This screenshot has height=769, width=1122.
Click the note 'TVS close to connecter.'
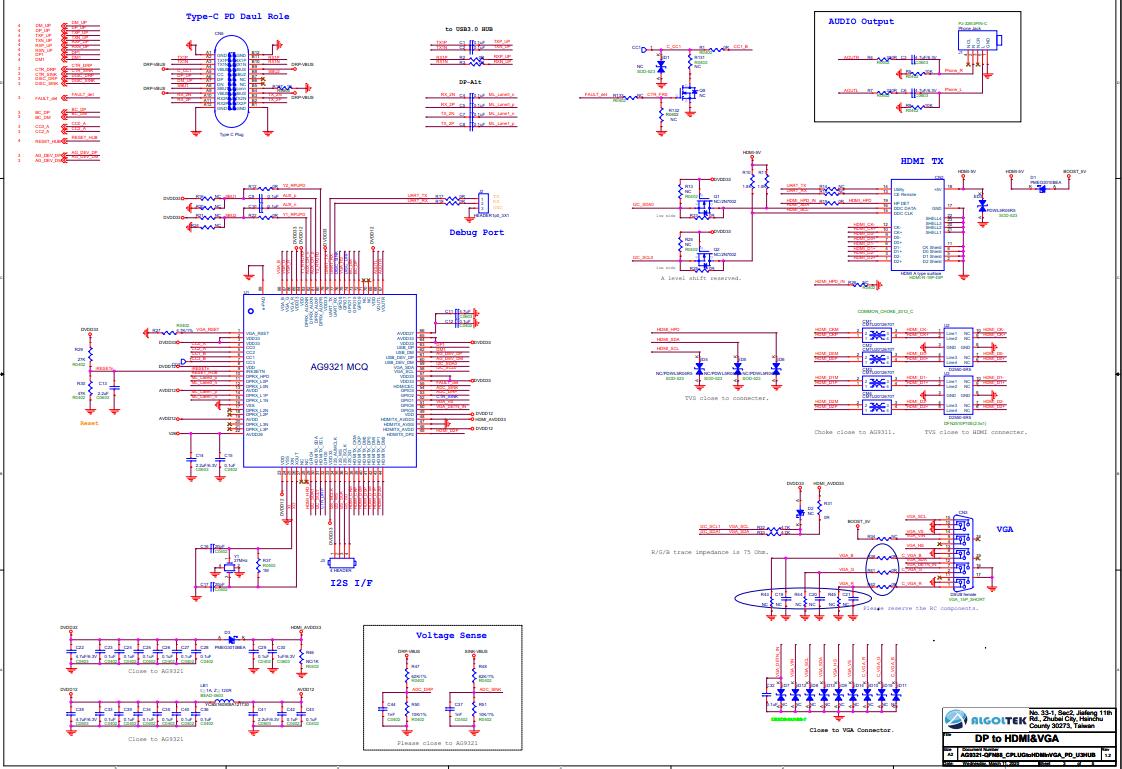(x=726, y=398)
